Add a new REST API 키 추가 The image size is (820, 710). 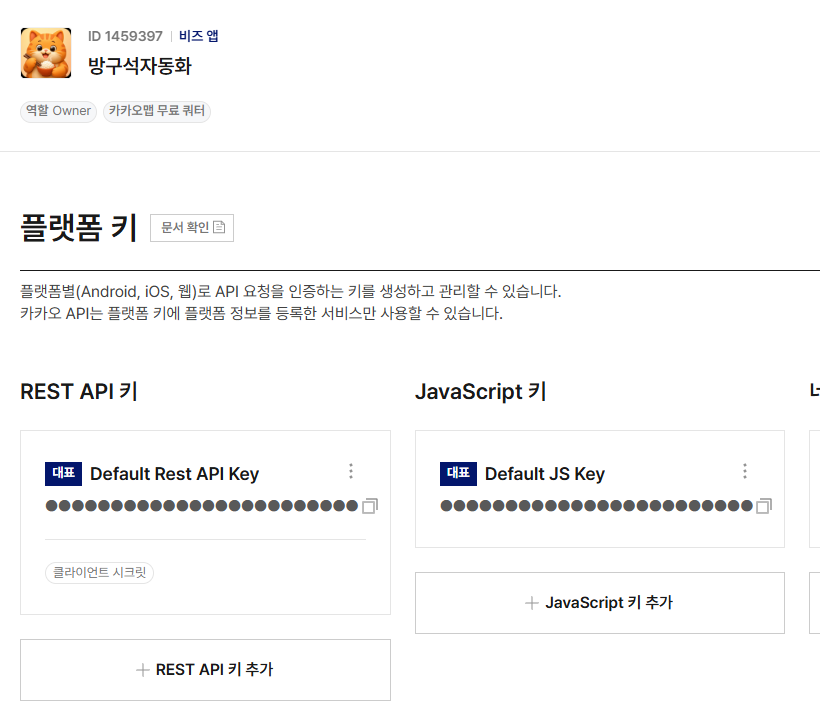(x=206, y=670)
